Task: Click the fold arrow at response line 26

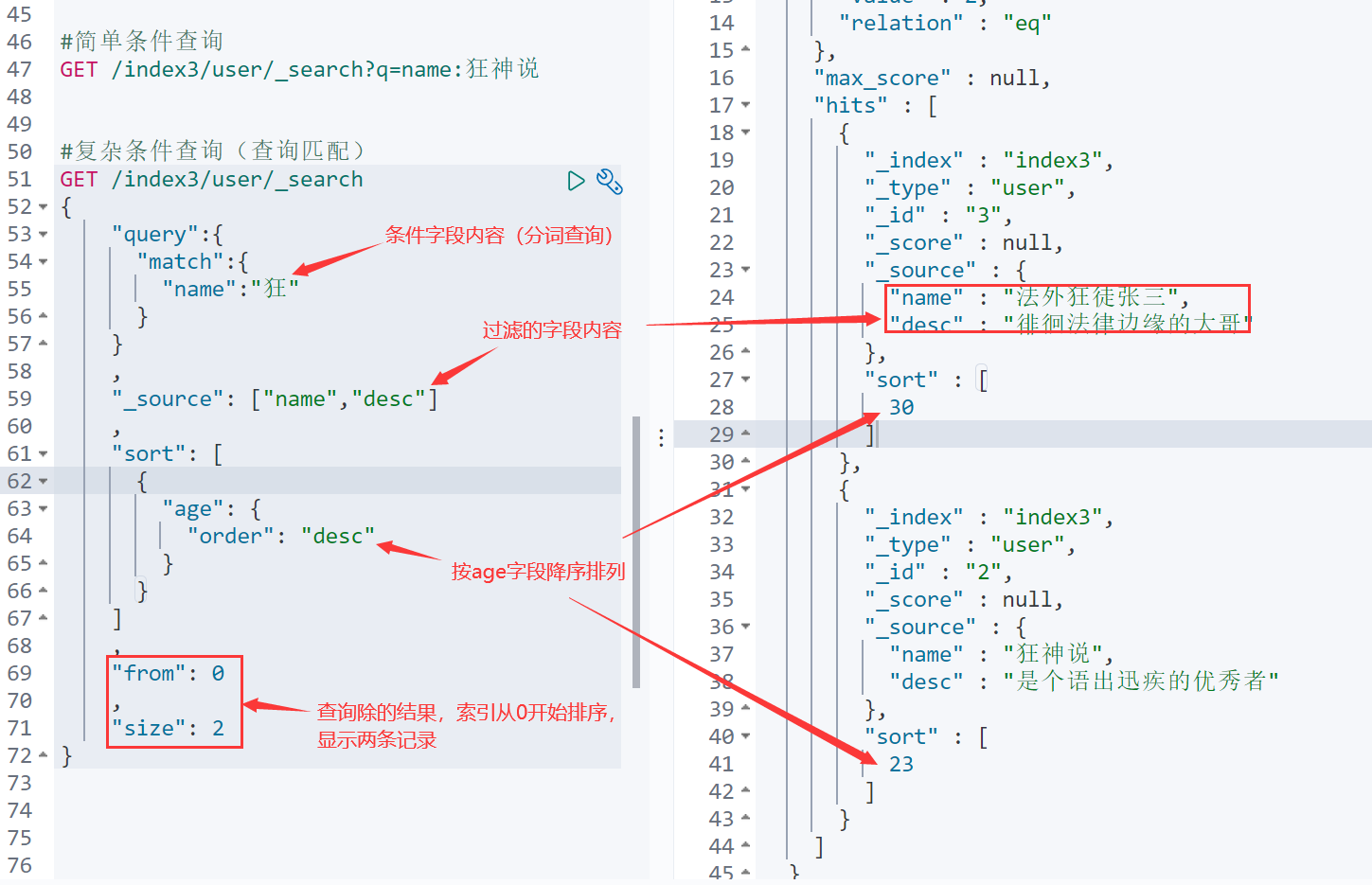Action: pos(746,352)
